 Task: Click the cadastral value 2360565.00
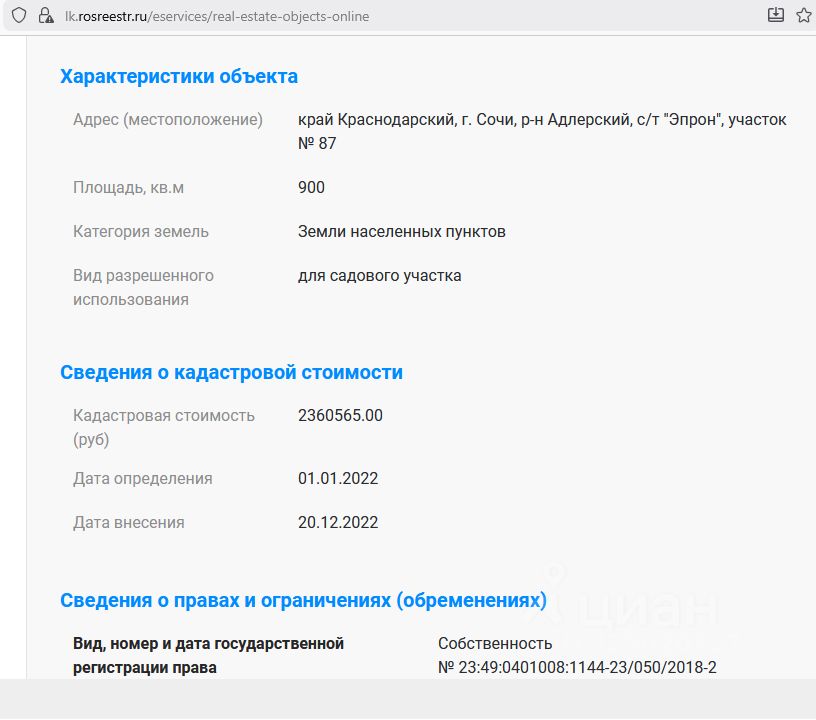coord(340,416)
